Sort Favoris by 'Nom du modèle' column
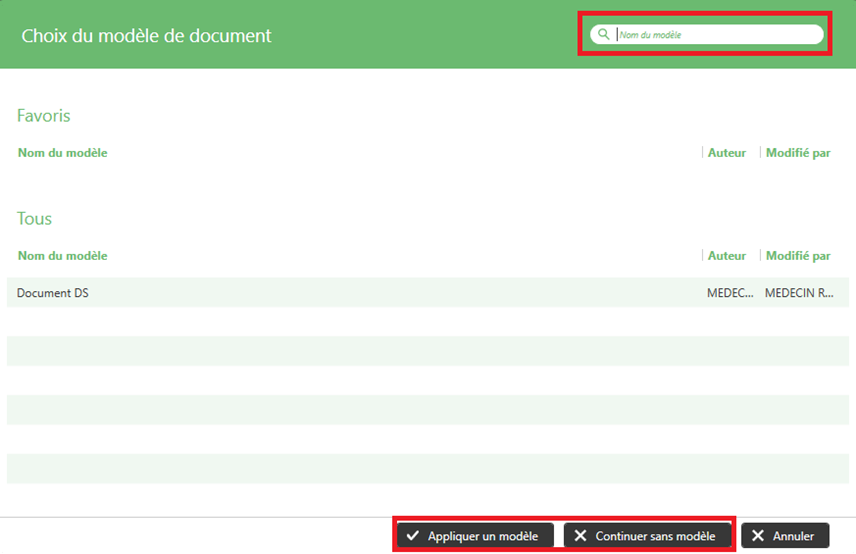The height and width of the screenshot is (554, 856). tap(62, 153)
